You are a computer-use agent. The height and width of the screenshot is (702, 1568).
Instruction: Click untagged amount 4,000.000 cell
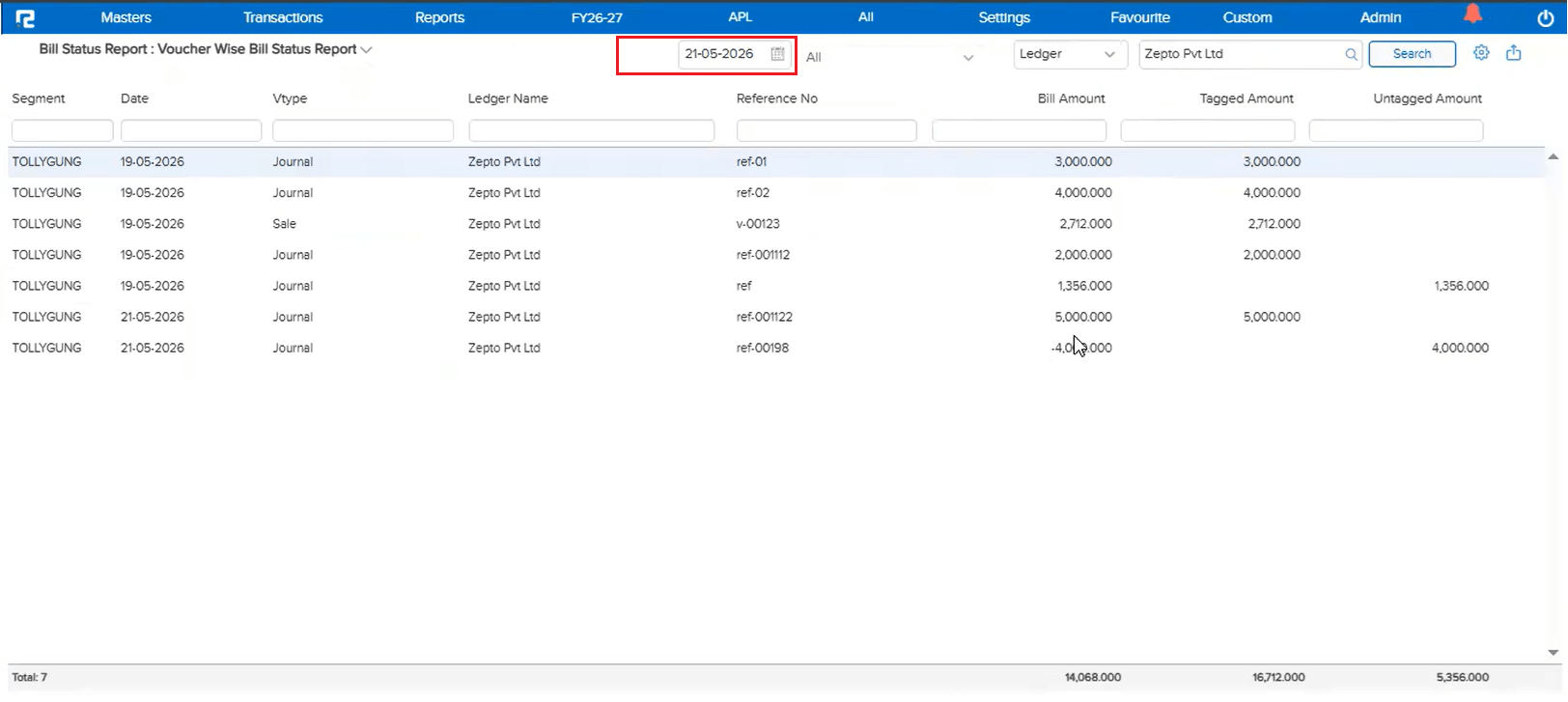coord(1460,348)
